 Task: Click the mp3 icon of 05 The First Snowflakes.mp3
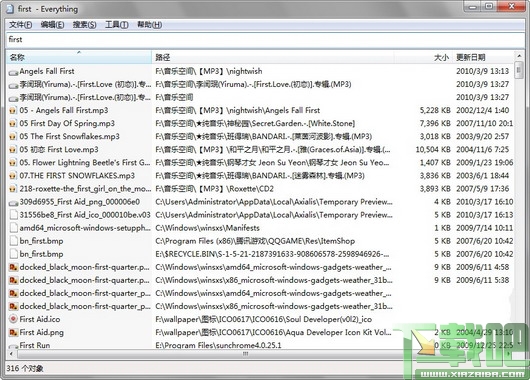click(x=13, y=137)
